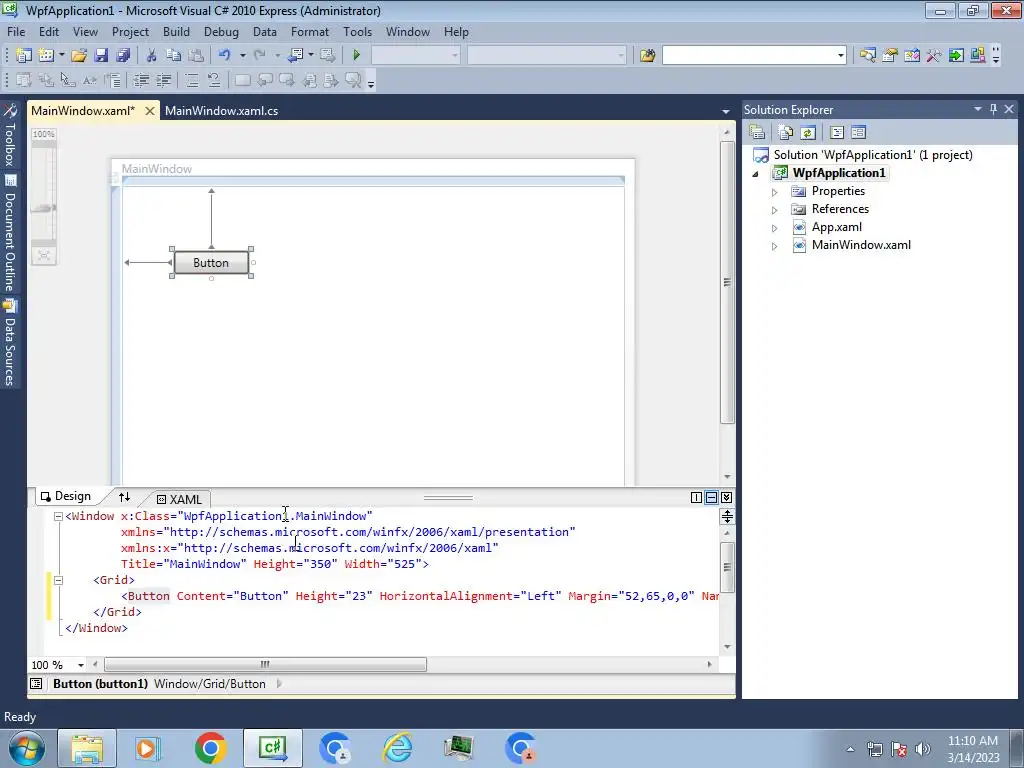Open the document tabs list dropdown
The image size is (1024, 768).
pyautogui.click(x=726, y=111)
